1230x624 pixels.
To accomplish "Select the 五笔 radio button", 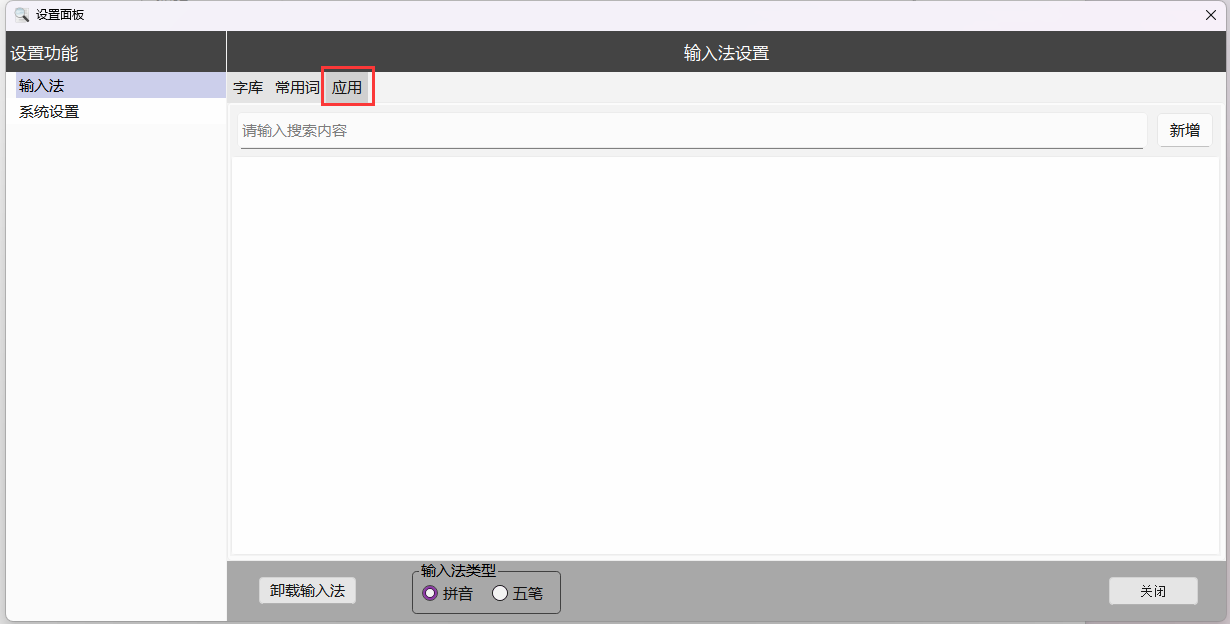I will 517,593.
